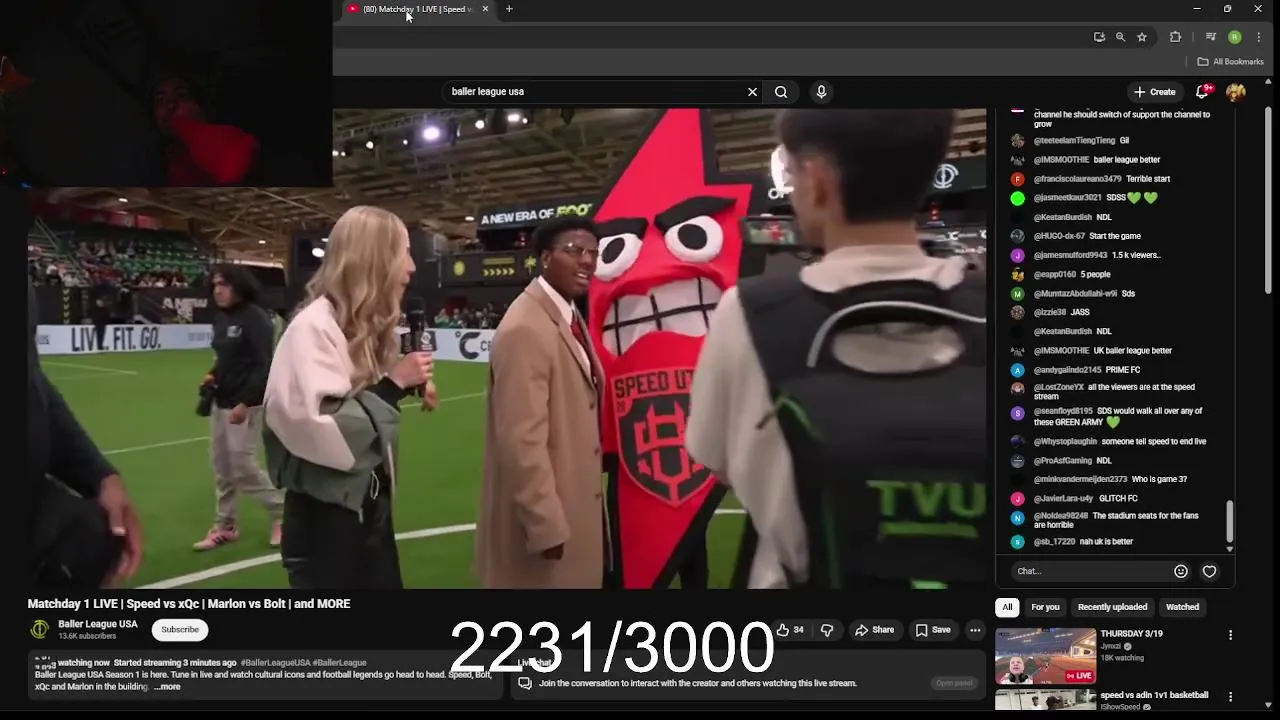
Task: Open more actions menu beside Save
Action: (x=975, y=630)
